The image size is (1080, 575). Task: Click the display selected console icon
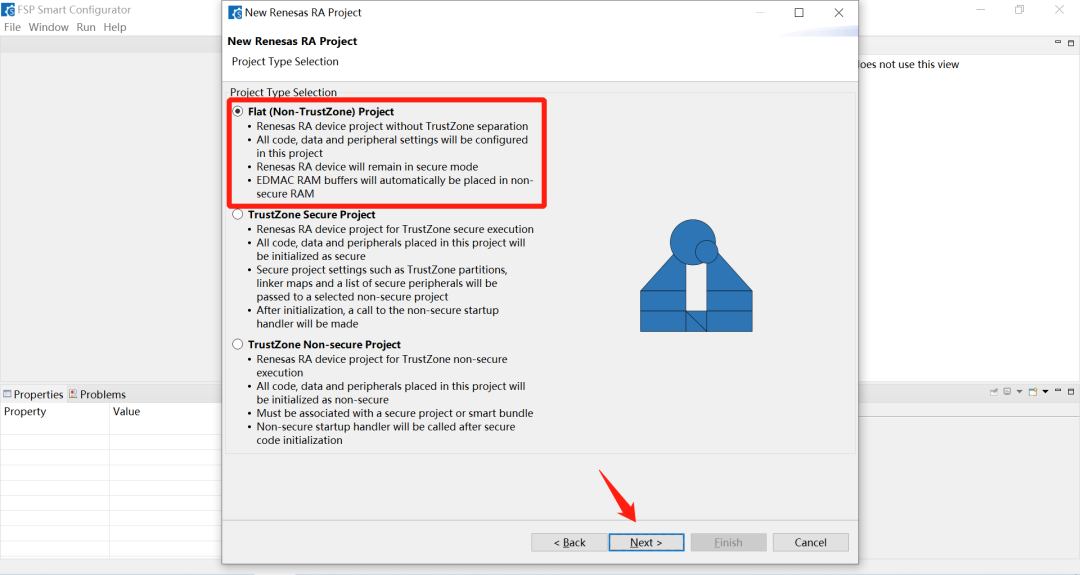(1008, 391)
